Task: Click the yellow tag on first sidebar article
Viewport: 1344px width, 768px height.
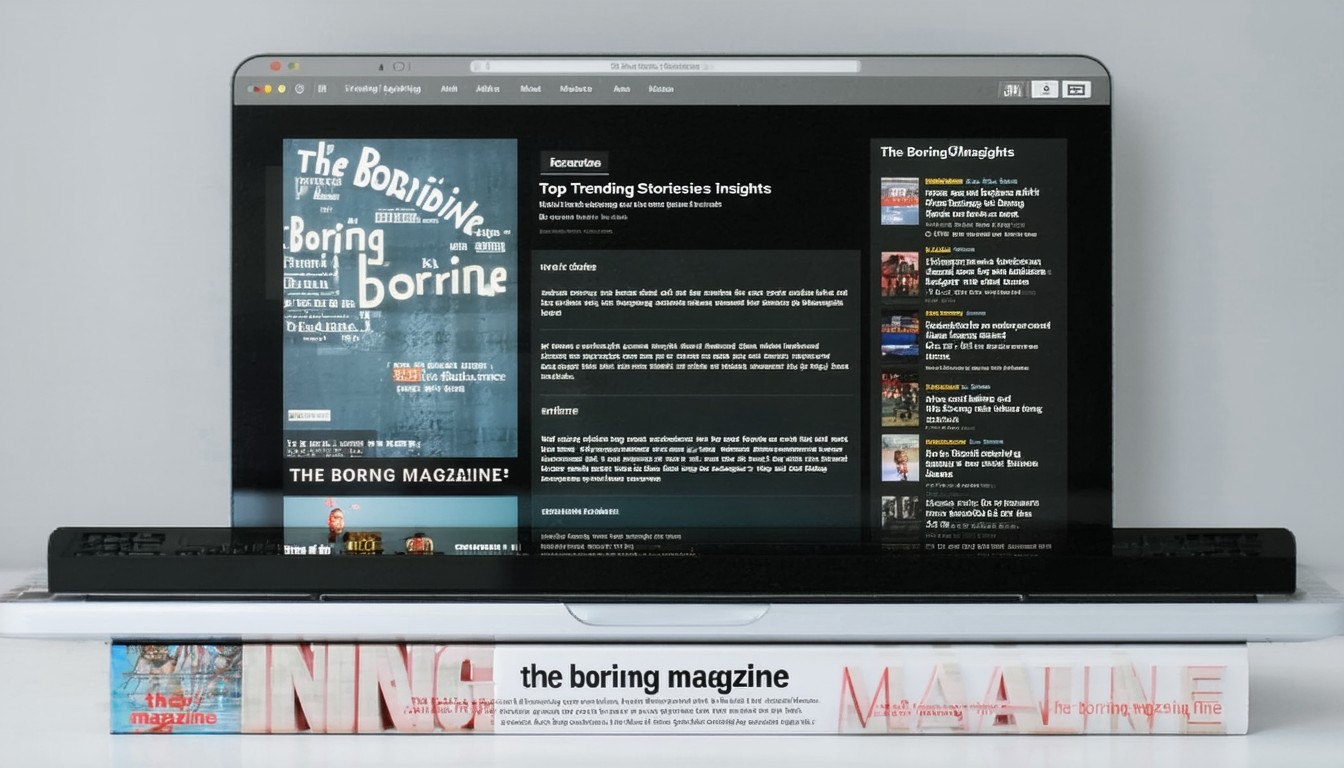Action: coord(943,181)
